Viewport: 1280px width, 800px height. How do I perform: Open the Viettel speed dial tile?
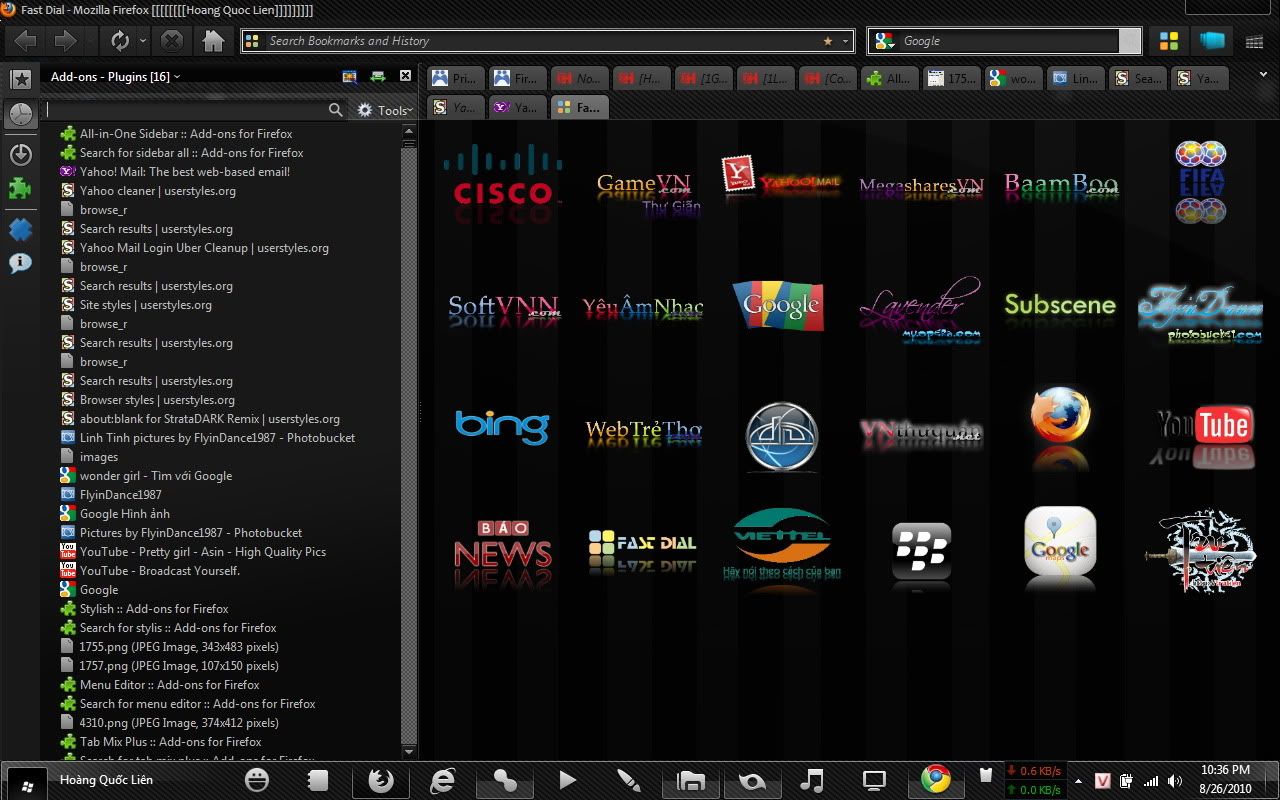781,543
